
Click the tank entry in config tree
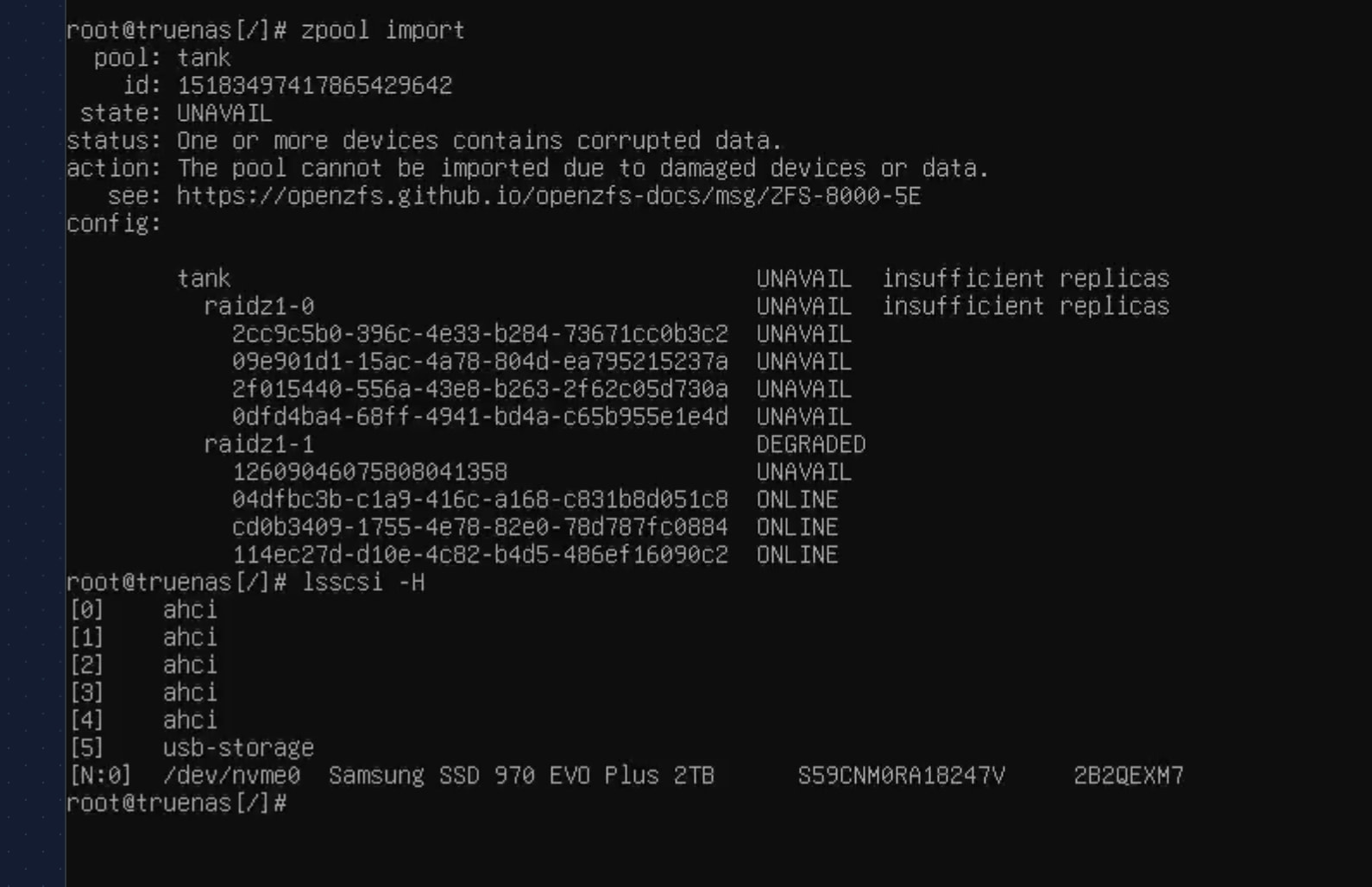204,279
